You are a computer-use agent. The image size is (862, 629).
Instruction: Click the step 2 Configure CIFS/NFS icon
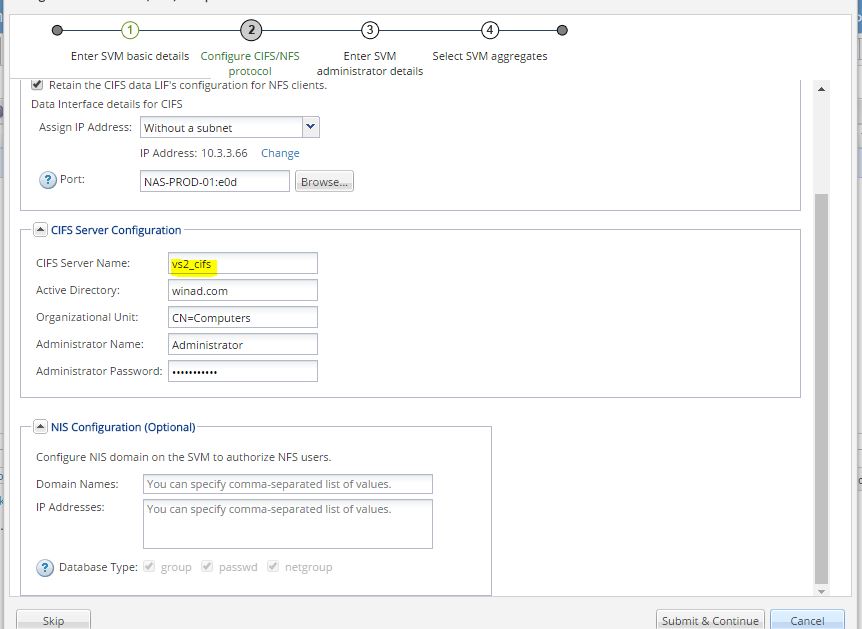point(249,30)
